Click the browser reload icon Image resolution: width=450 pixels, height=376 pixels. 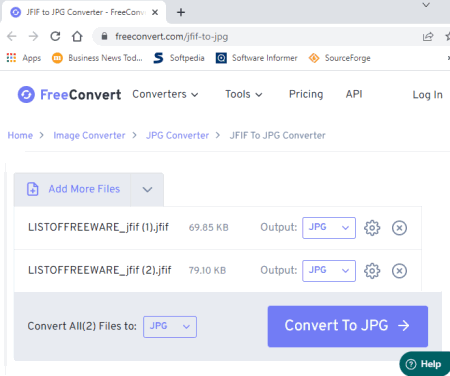tap(55, 36)
